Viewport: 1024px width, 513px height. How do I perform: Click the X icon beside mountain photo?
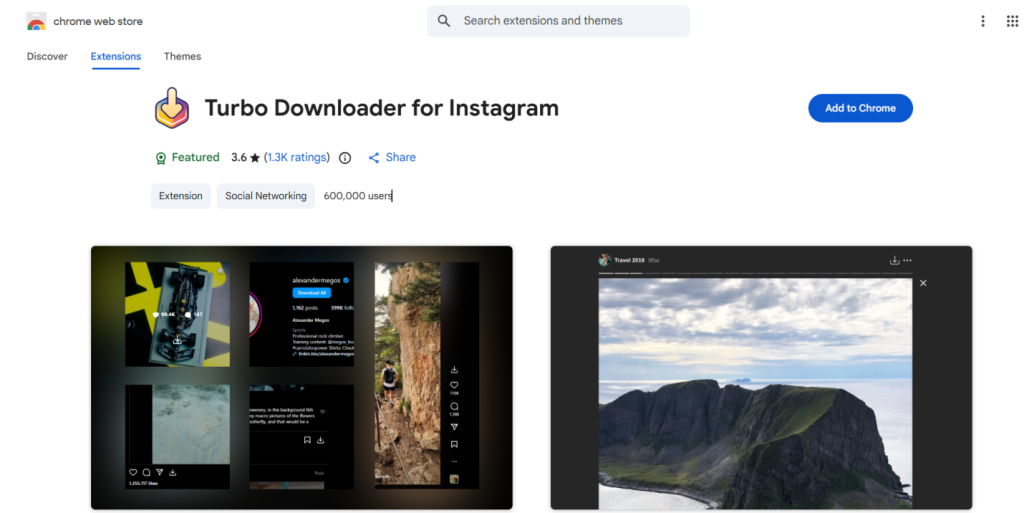pyautogui.click(x=923, y=283)
